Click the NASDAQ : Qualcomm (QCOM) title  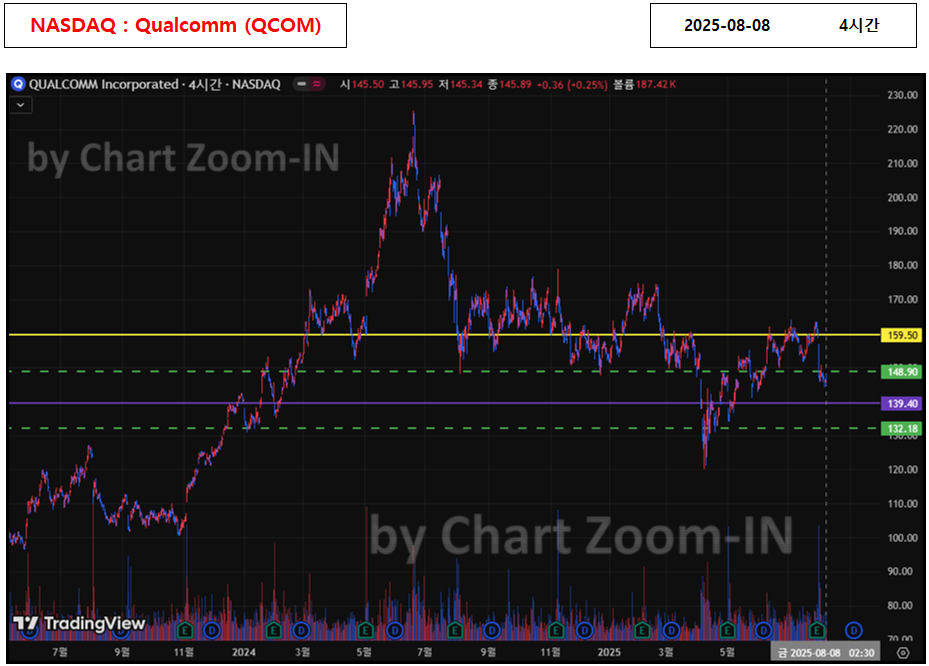(x=175, y=25)
